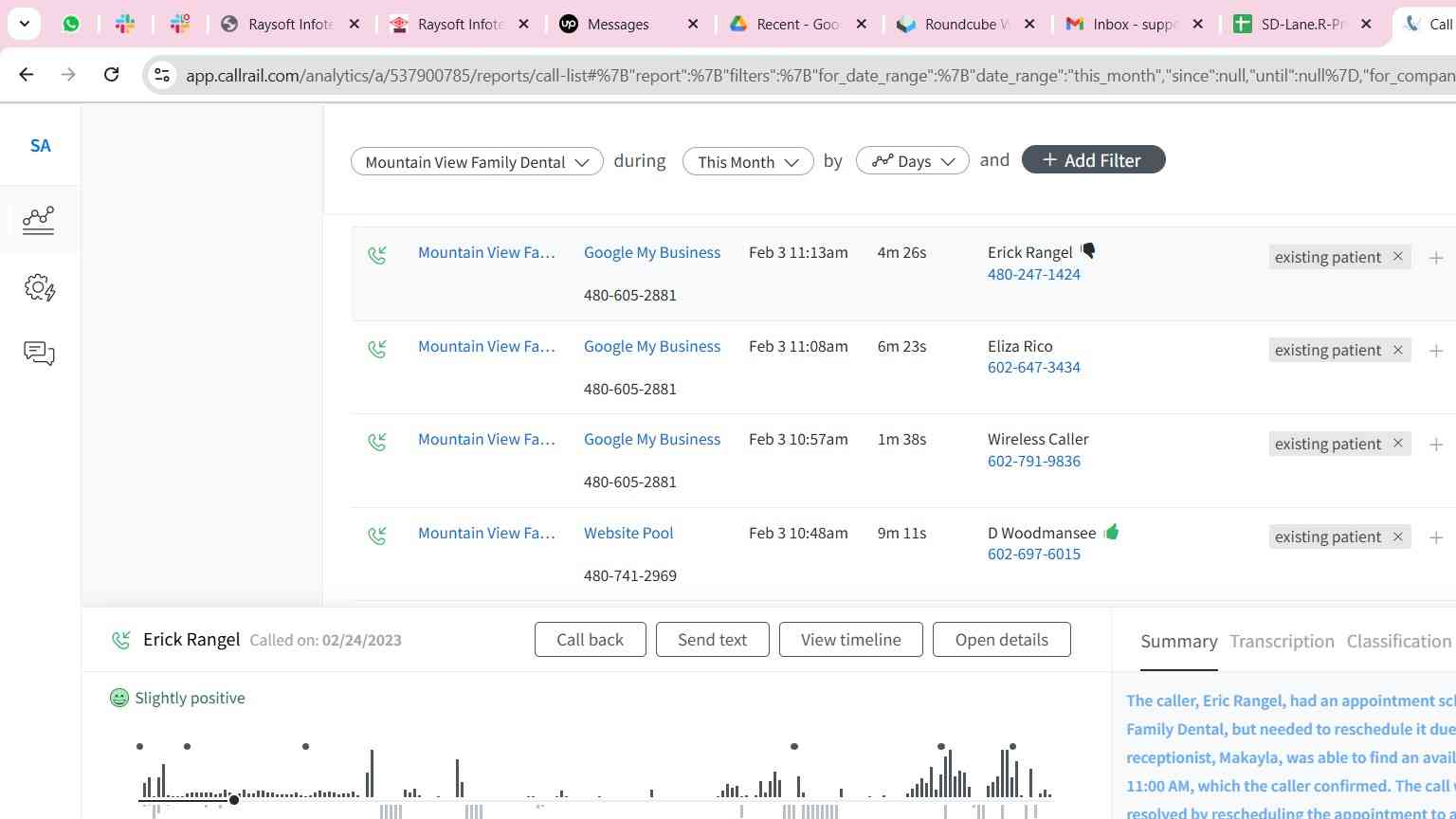Close the Gmail Inbox tab
This screenshot has width=1456, height=819.
(x=1198, y=24)
